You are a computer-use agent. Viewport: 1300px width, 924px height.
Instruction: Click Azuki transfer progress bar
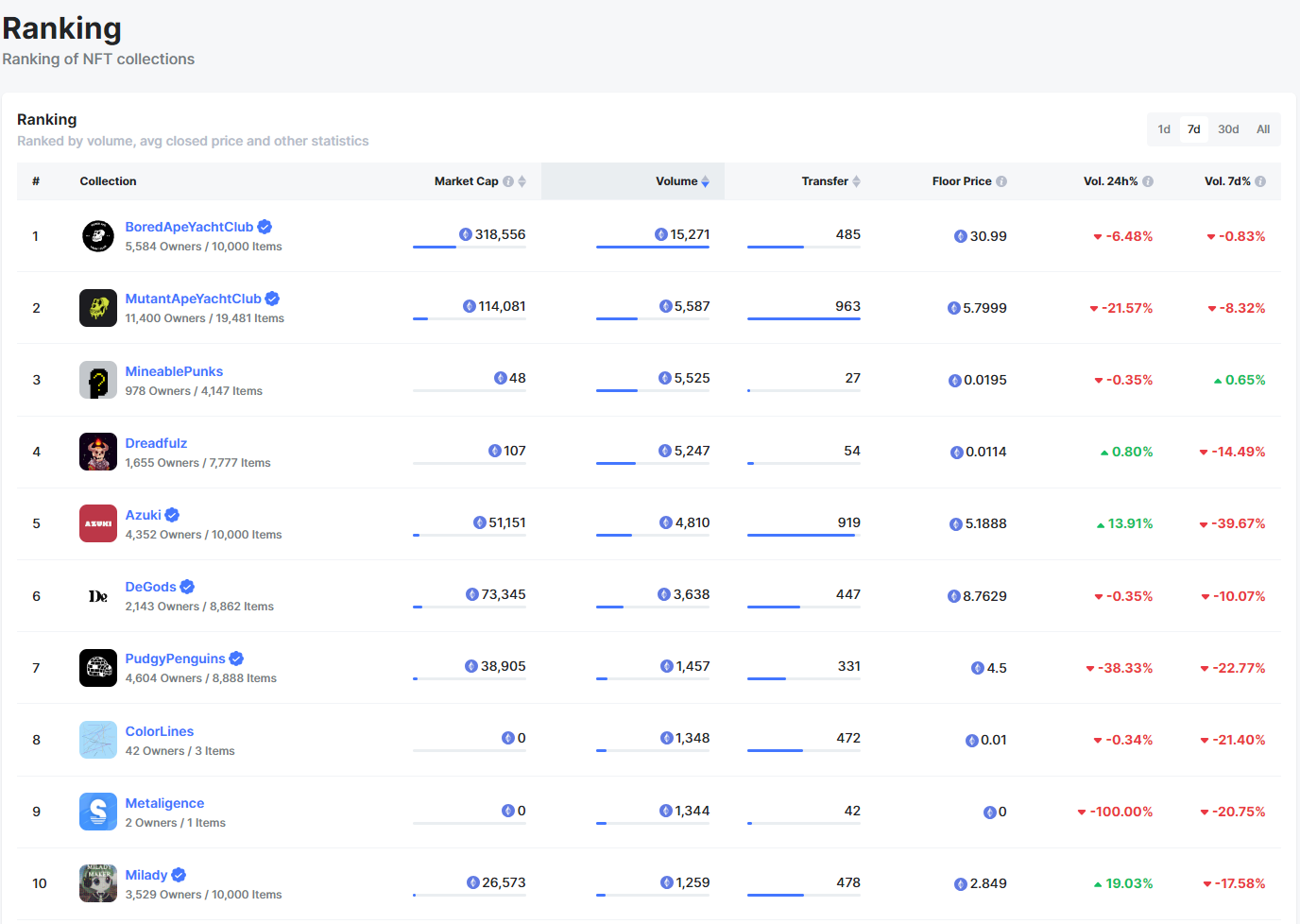(804, 535)
